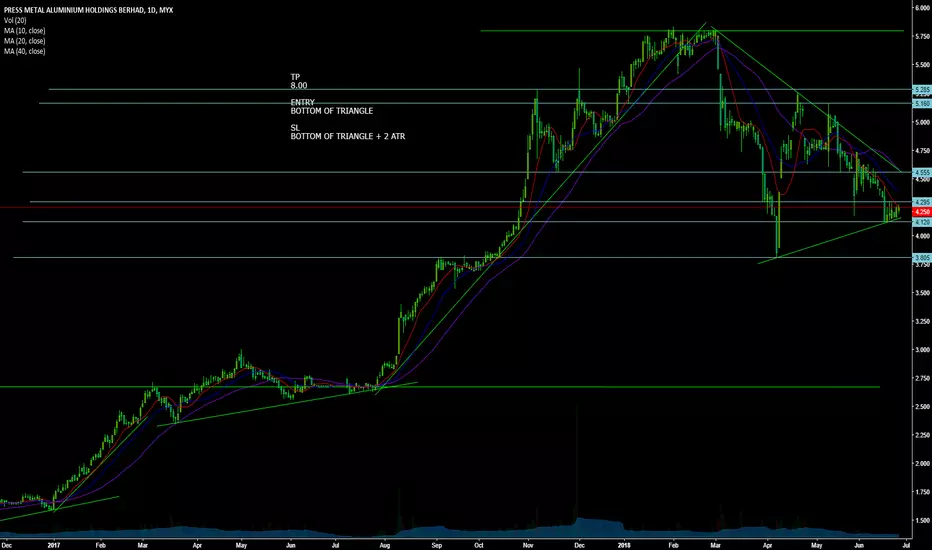
Task: Select the Vol (20) indicator legend
Action: pos(15,20)
